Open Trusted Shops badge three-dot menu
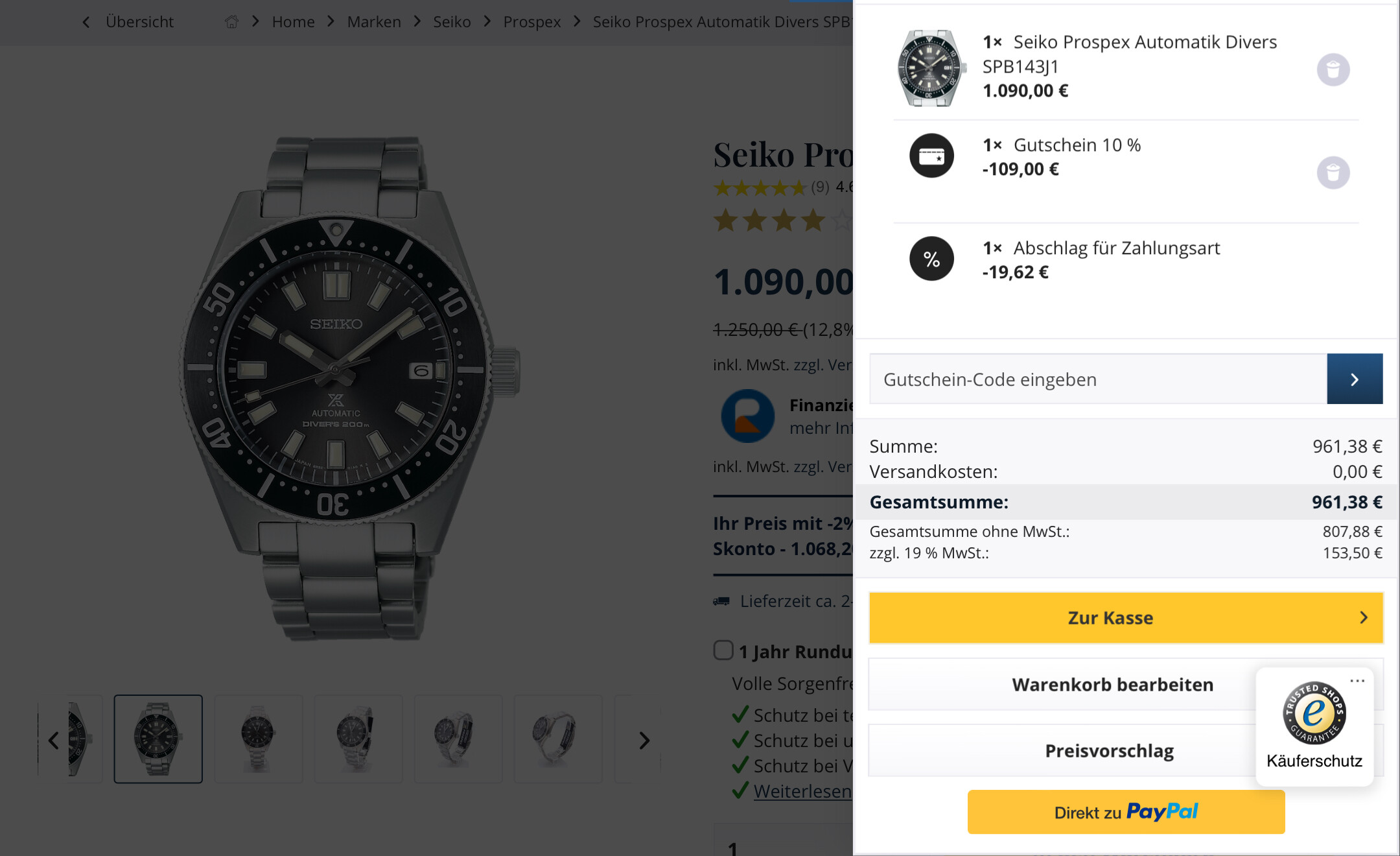The image size is (1400, 856). [1357, 681]
